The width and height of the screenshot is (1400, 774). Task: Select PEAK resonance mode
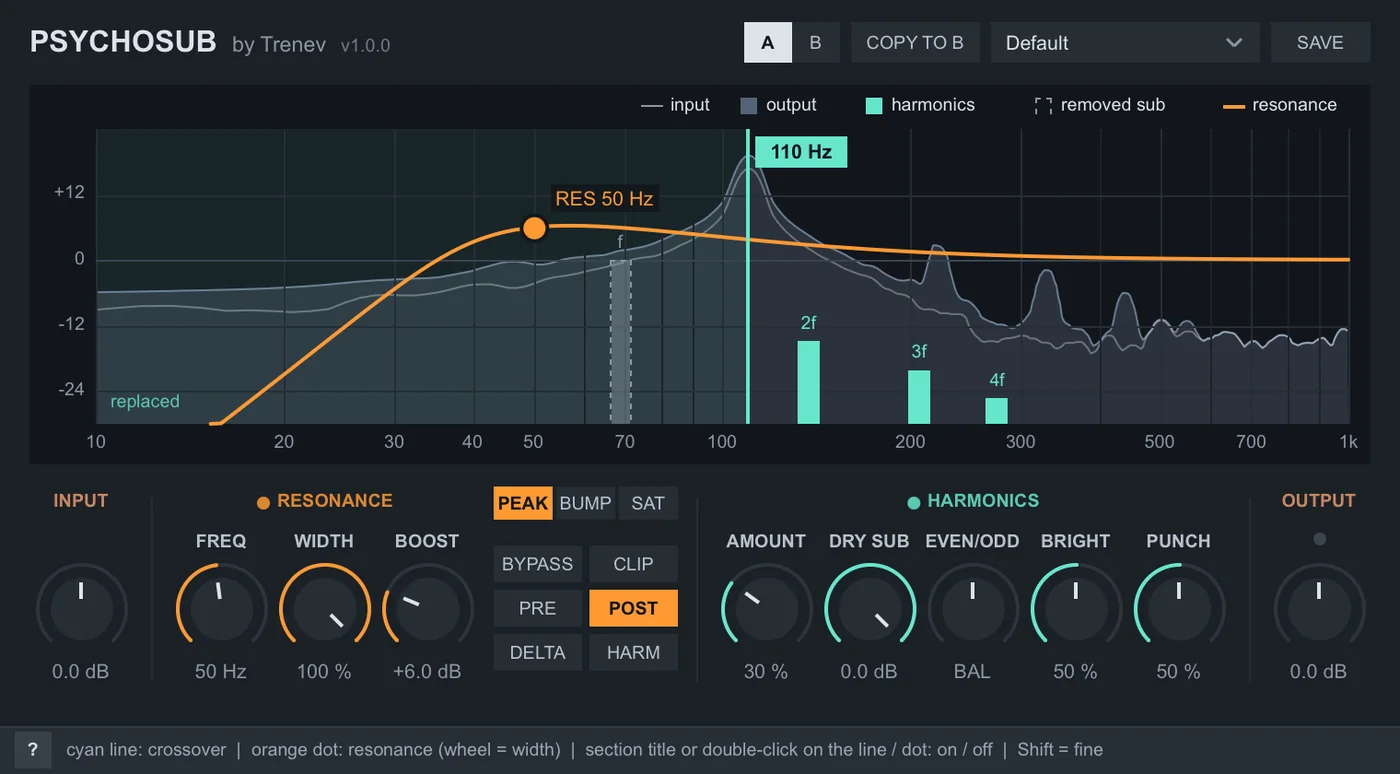(x=523, y=503)
